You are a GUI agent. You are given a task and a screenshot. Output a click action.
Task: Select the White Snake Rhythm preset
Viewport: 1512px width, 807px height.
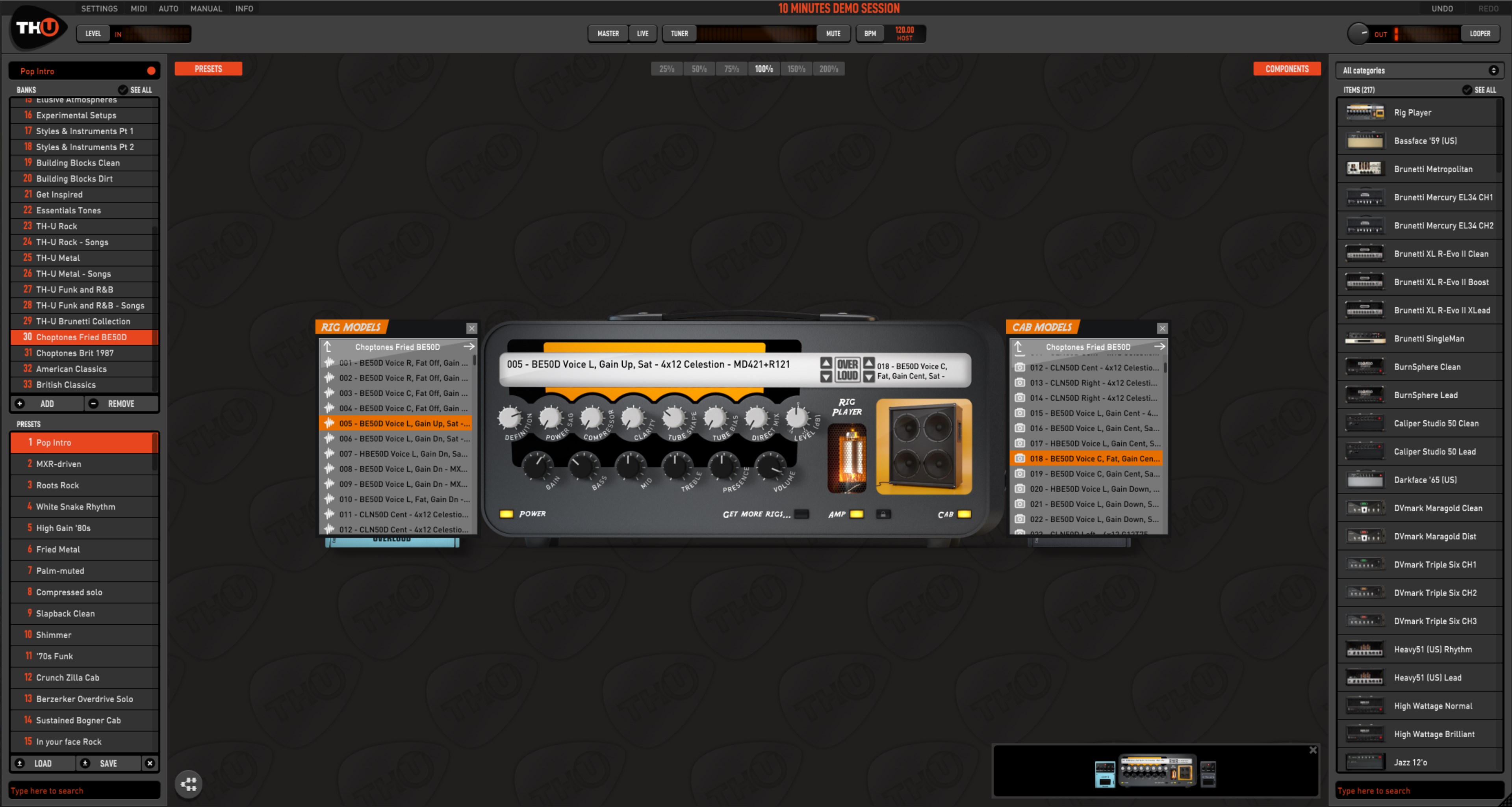tap(75, 506)
